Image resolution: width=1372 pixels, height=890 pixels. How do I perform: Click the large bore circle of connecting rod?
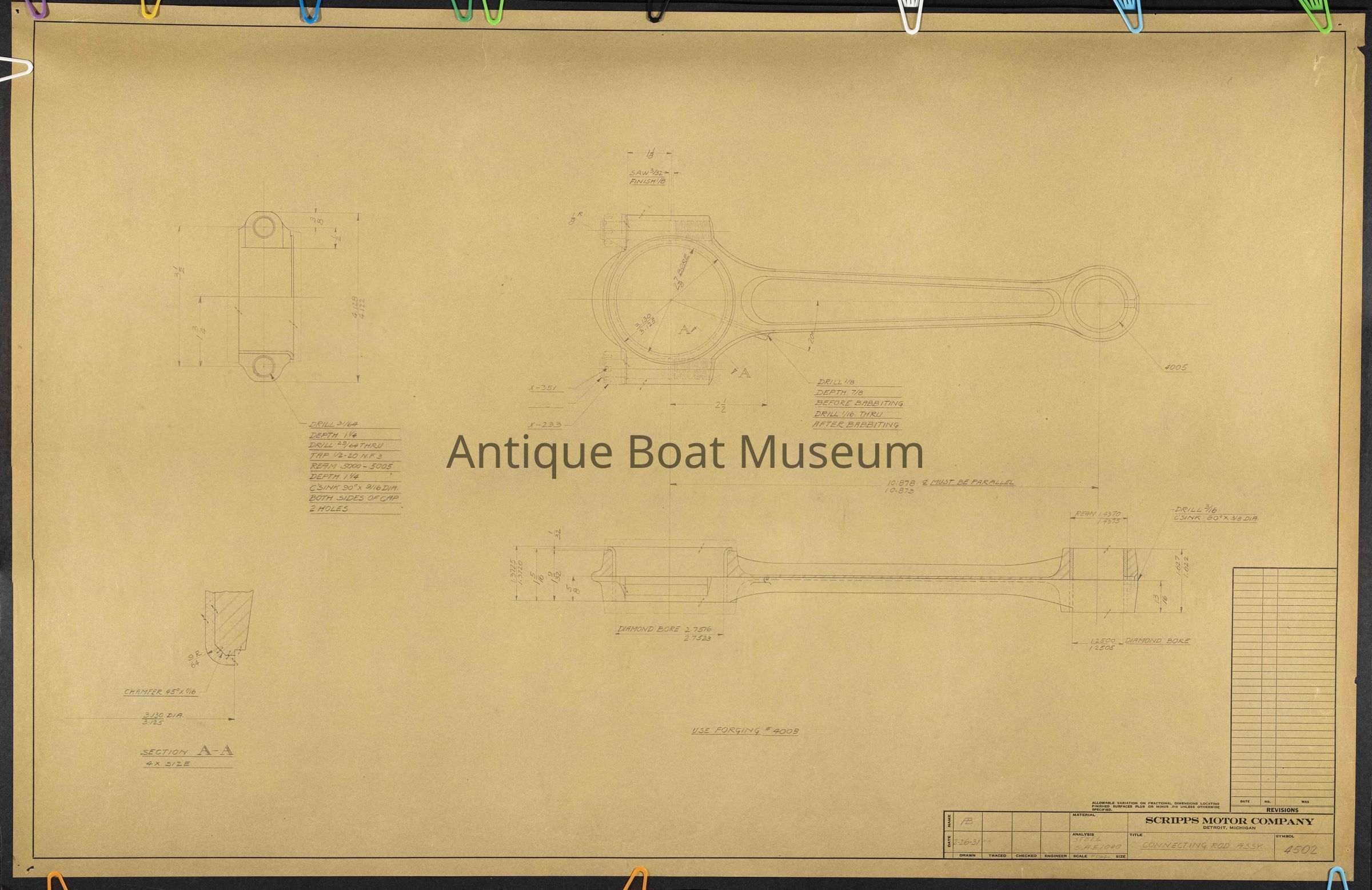[672, 301]
